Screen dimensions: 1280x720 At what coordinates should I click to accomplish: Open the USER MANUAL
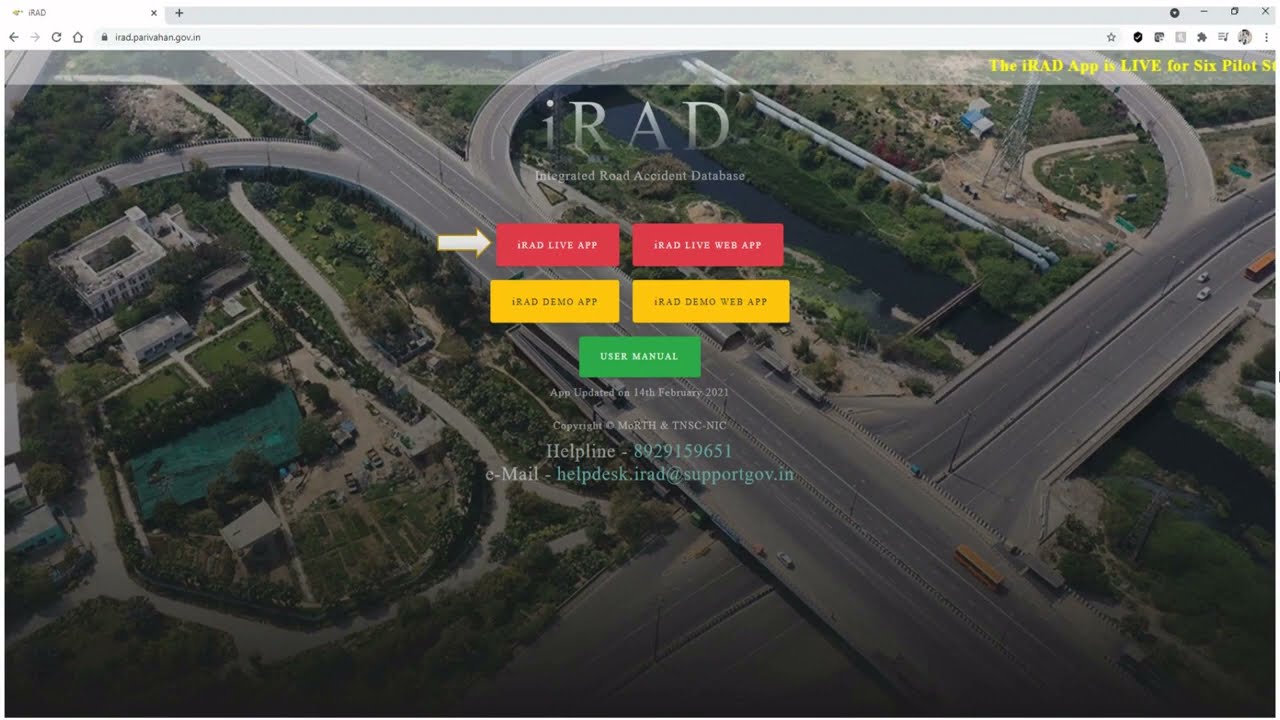click(x=639, y=356)
